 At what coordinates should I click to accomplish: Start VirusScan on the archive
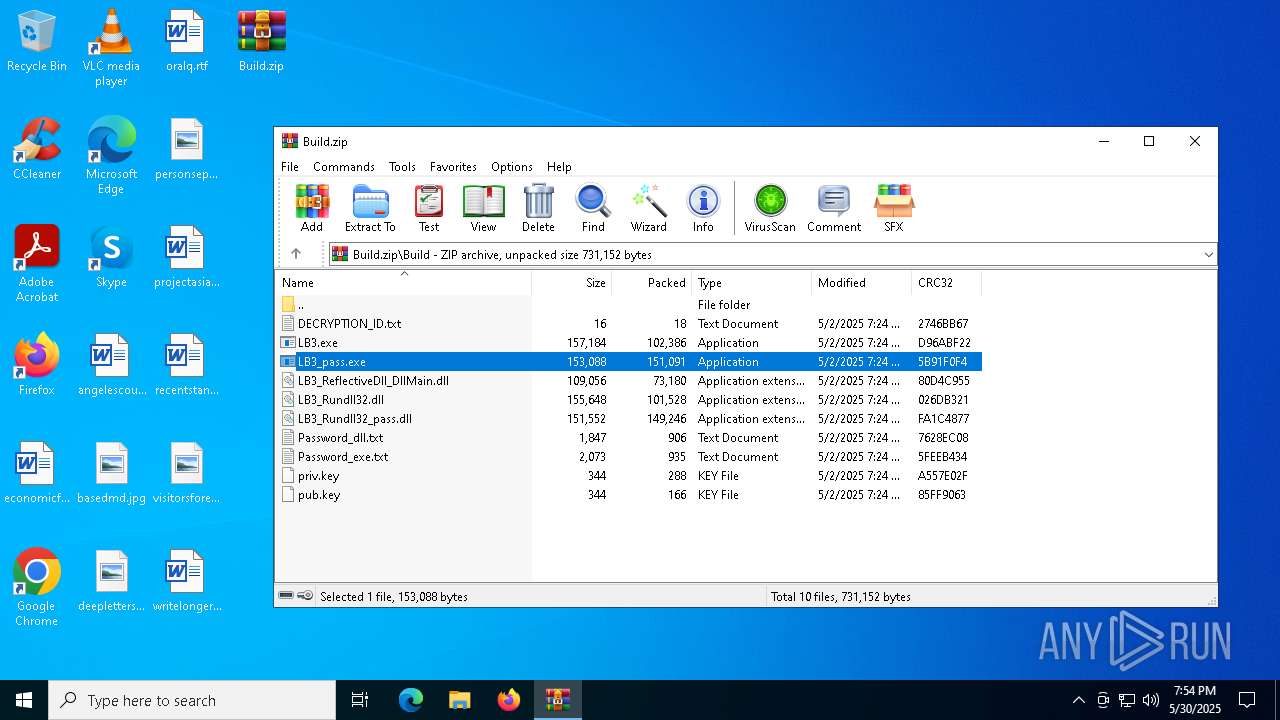tap(770, 209)
